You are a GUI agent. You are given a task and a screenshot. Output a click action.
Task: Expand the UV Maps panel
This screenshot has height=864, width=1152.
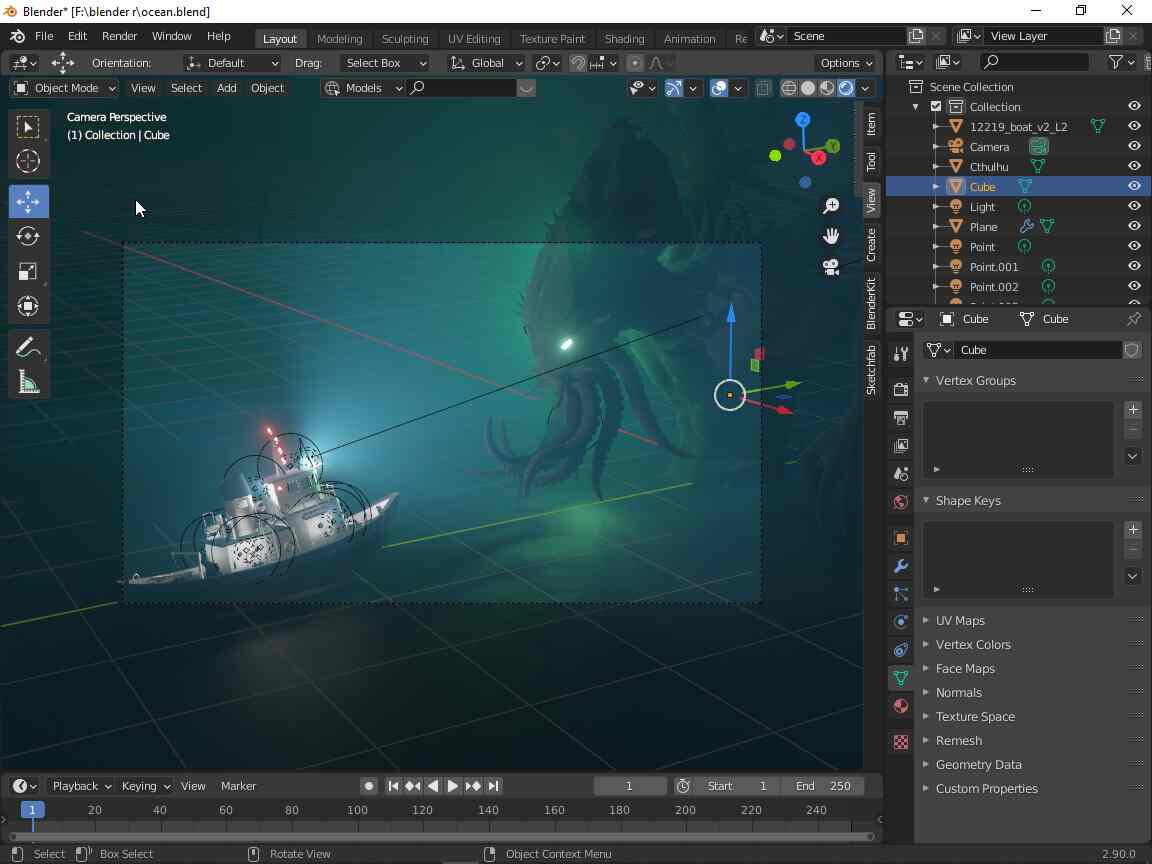pyautogui.click(x=960, y=620)
